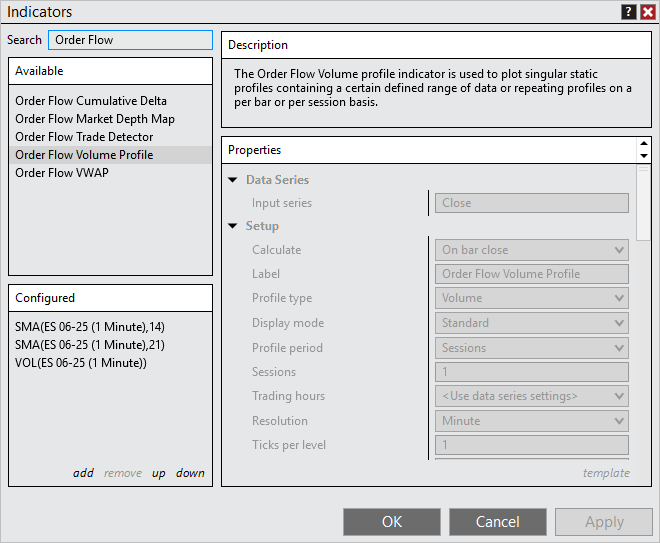Screen dimensions: 660x543
Task: Collapse the Data Series section
Action: pyautogui.click(x=233, y=180)
